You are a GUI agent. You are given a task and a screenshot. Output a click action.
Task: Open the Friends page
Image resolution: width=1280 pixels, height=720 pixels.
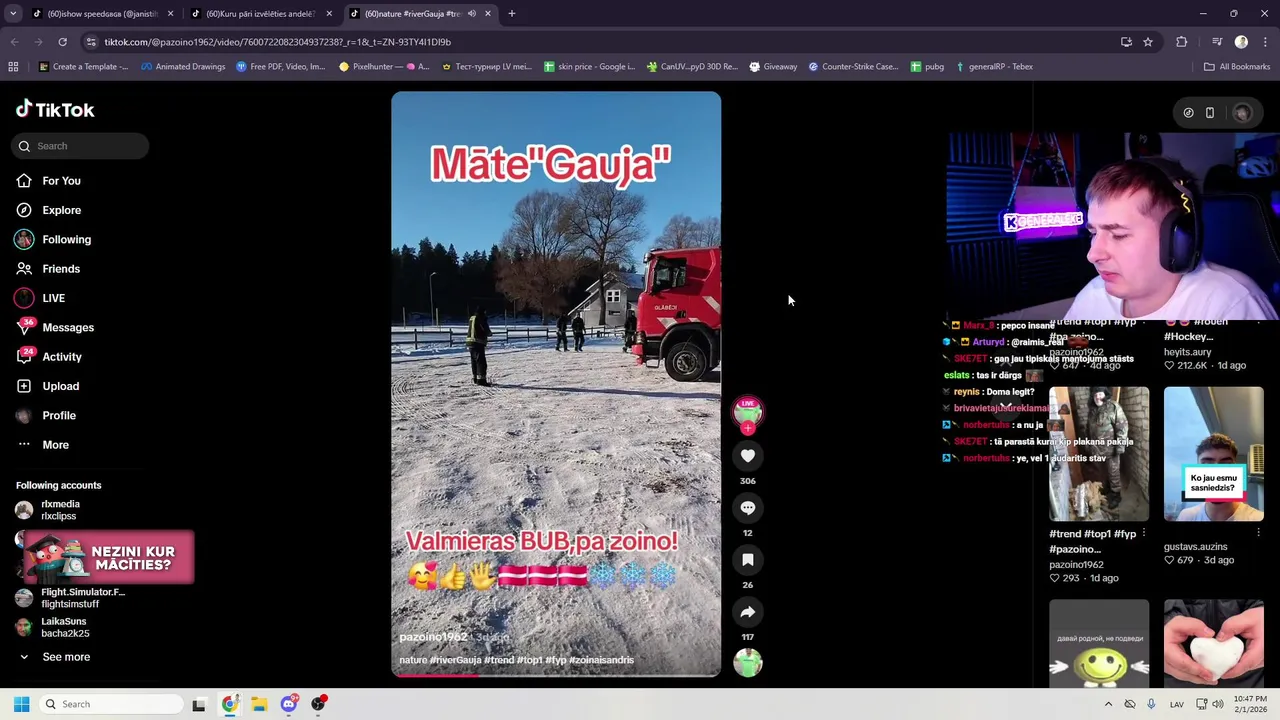(61, 269)
